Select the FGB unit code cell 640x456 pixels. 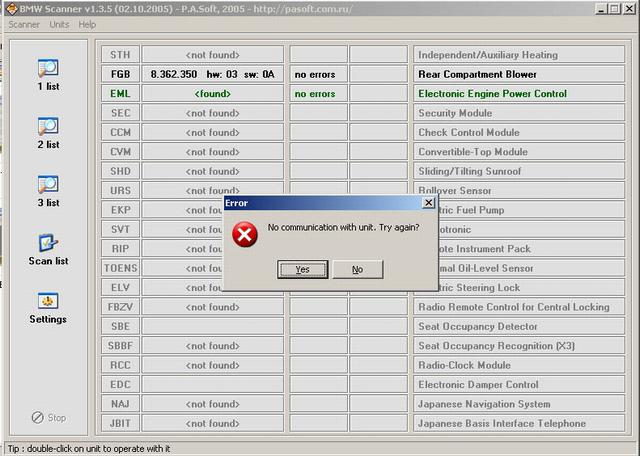point(119,74)
